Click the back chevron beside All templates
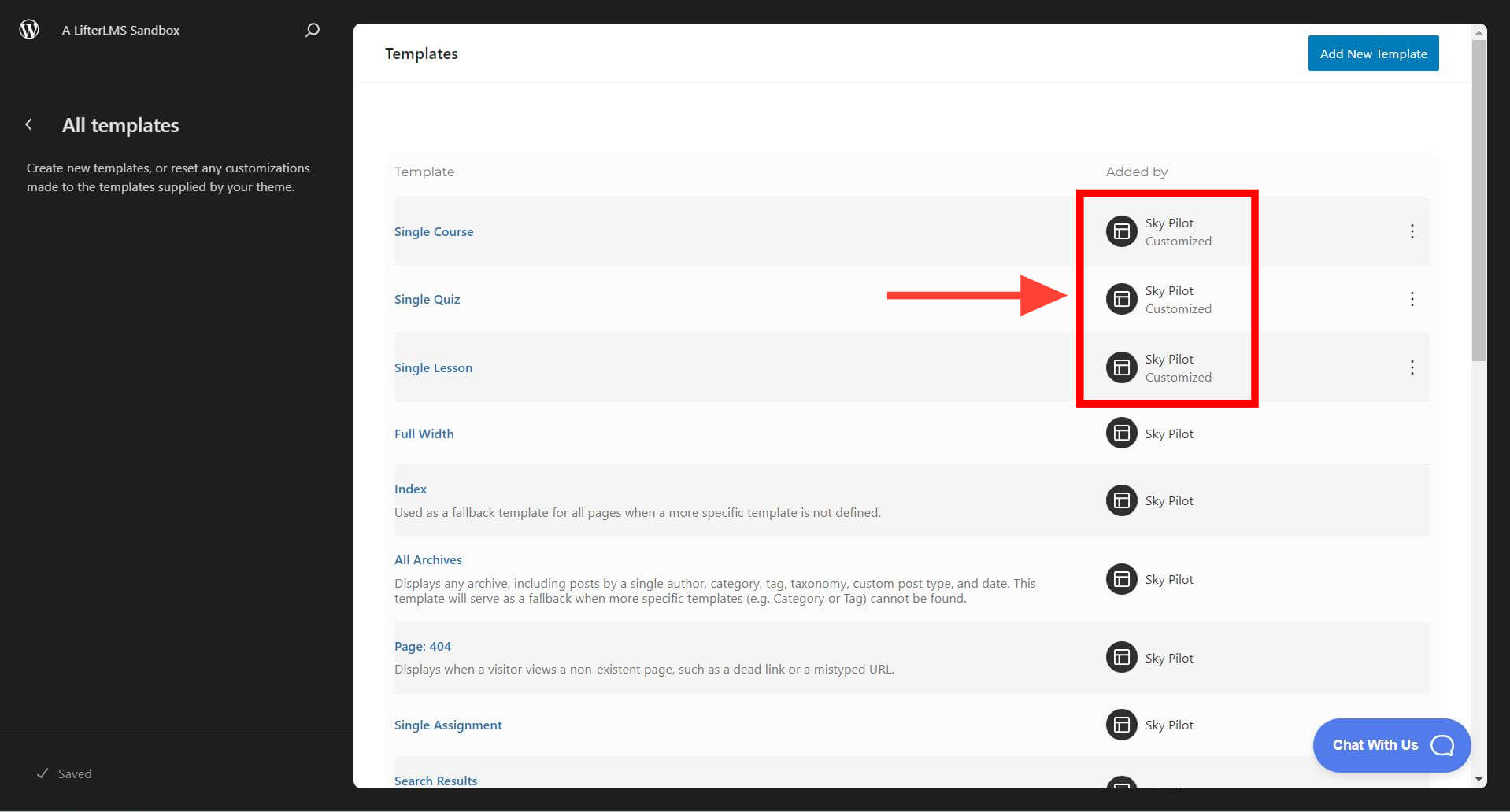This screenshot has height=812, width=1510. (x=28, y=124)
